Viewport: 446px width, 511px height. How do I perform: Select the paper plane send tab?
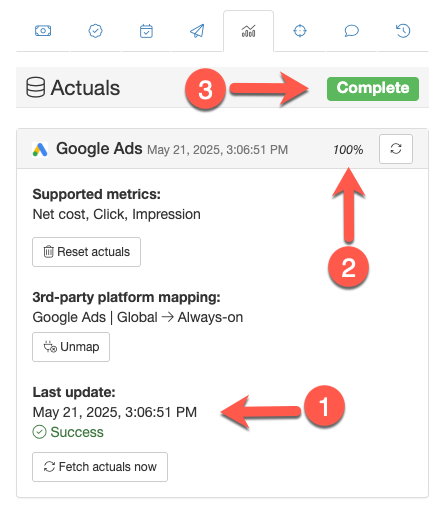[x=197, y=31]
